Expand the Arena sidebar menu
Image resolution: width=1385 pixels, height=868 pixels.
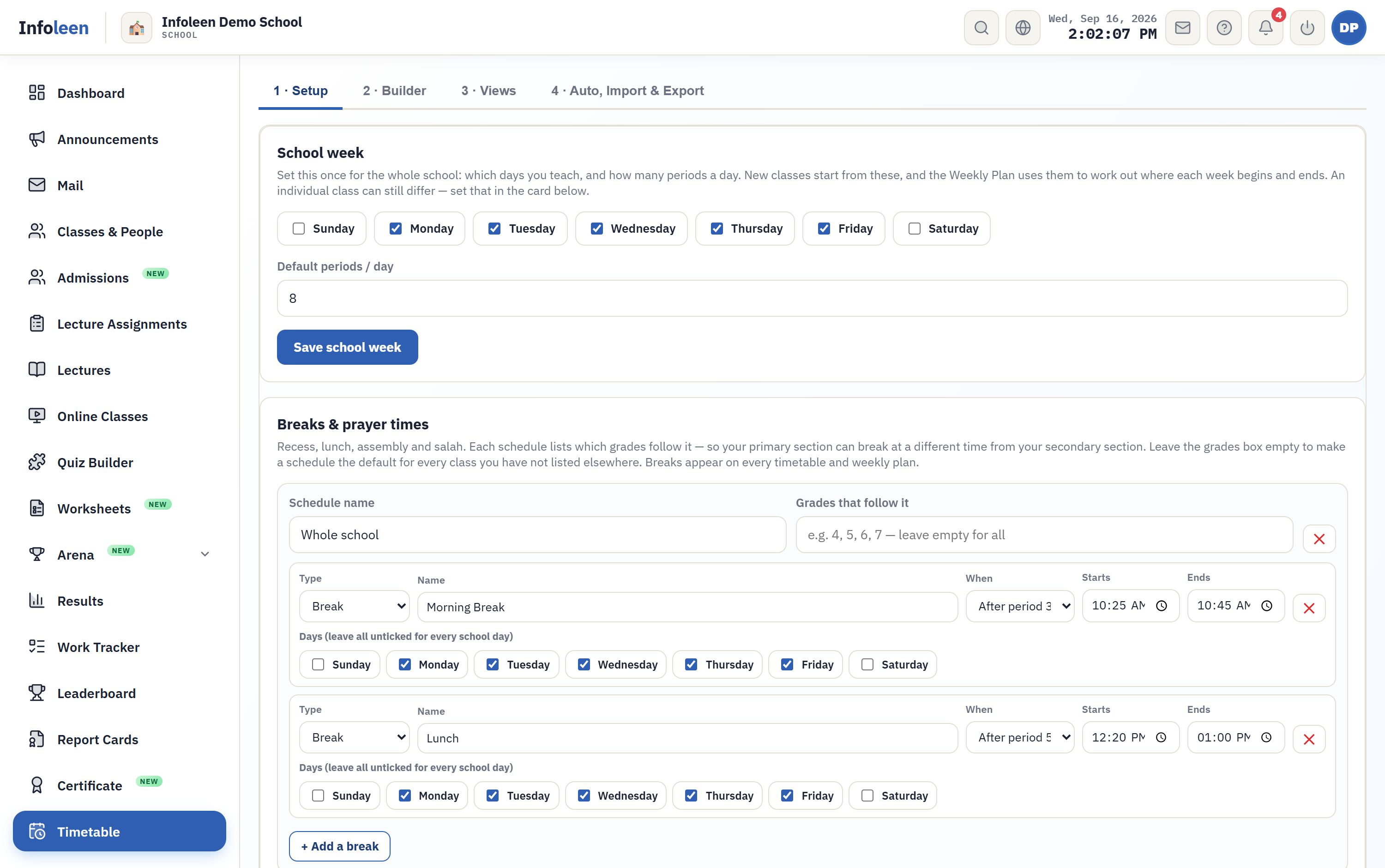click(205, 554)
